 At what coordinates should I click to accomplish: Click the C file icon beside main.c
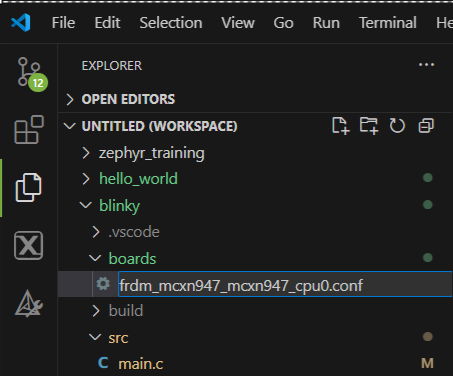103,363
